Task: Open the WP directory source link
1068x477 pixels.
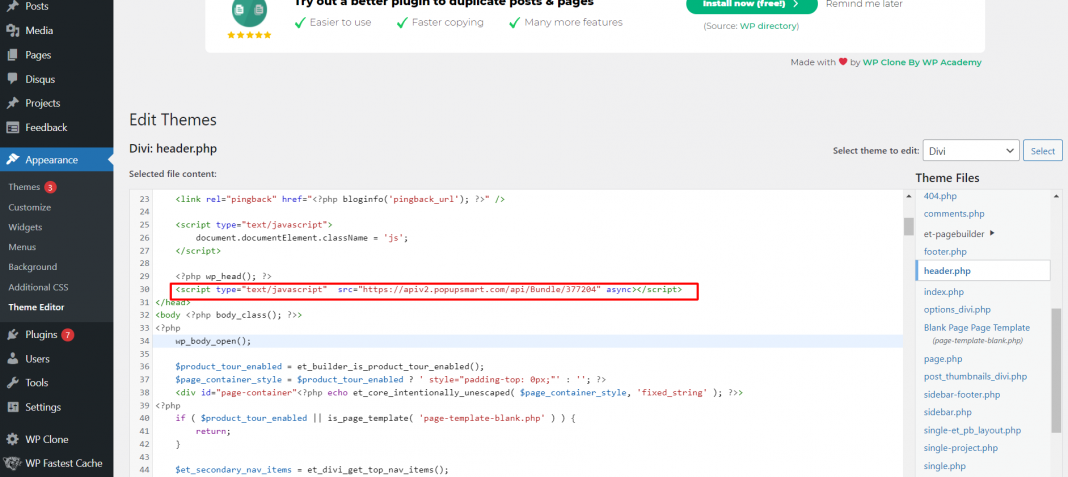Action: (768, 26)
